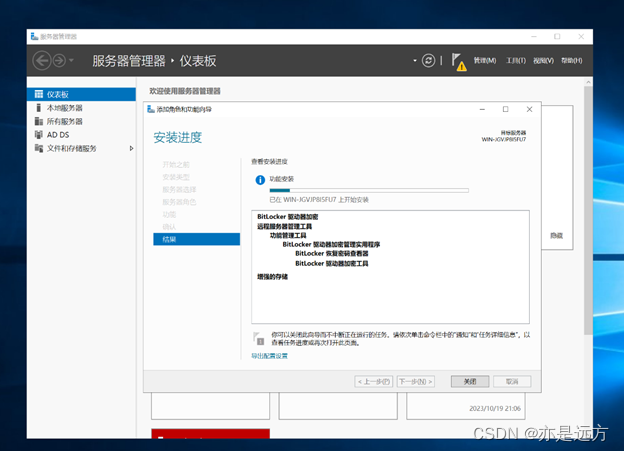Click the 取消 button in the wizard
Image resolution: width=625 pixels, height=452 pixels.
pyautogui.click(x=512, y=381)
